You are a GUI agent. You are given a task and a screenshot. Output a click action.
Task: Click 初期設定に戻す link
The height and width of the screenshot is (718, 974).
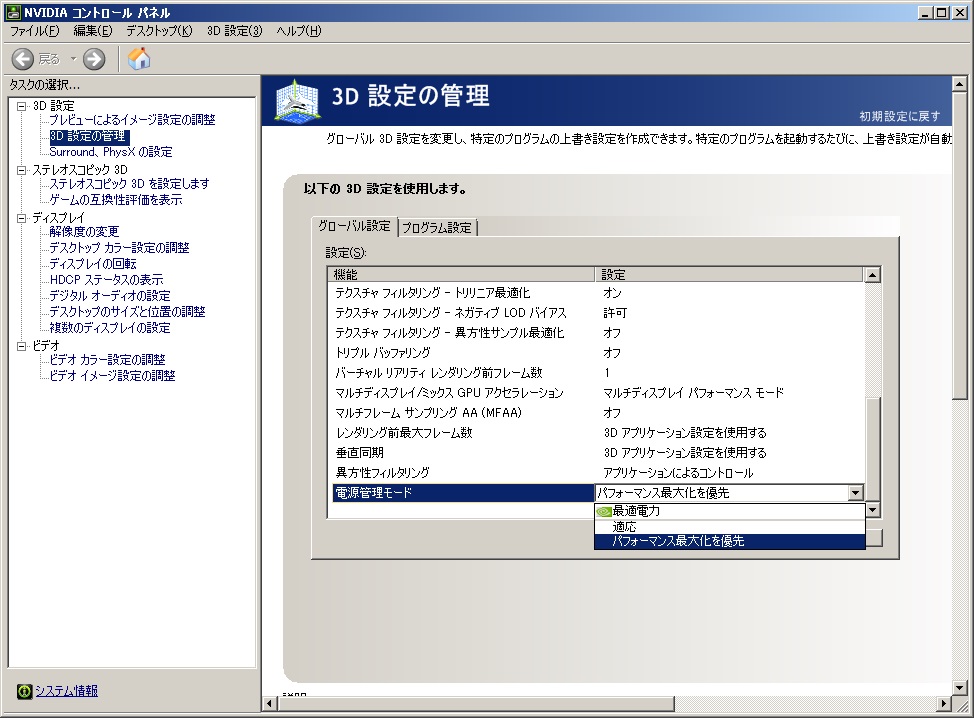click(899, 116)
